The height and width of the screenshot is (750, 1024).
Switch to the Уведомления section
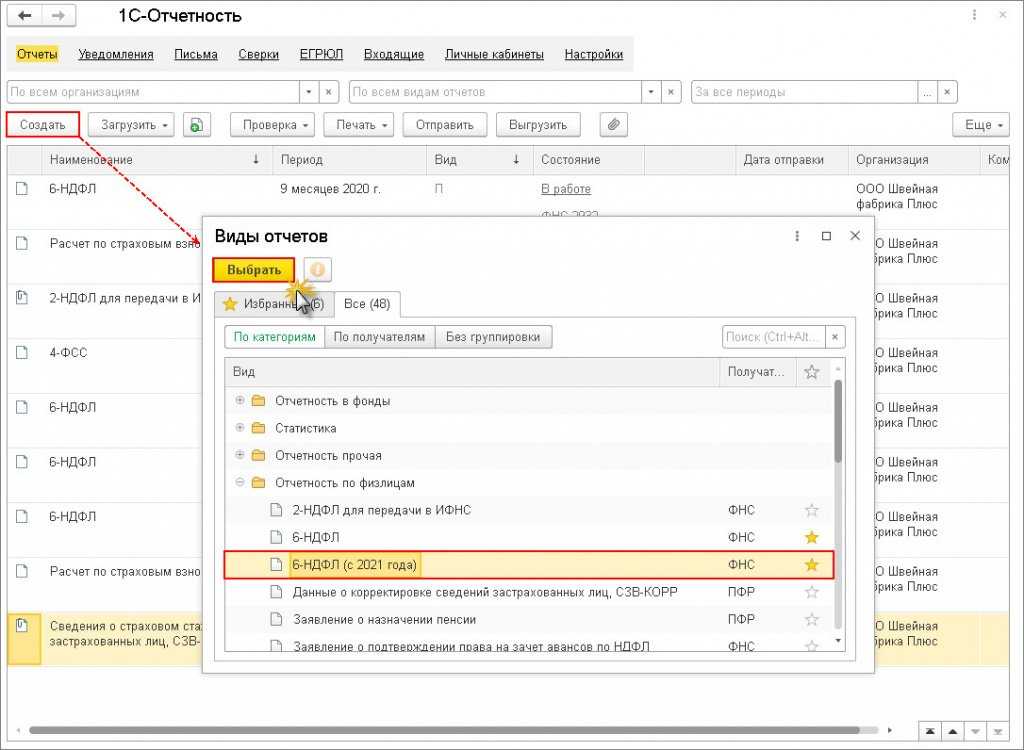116,55
